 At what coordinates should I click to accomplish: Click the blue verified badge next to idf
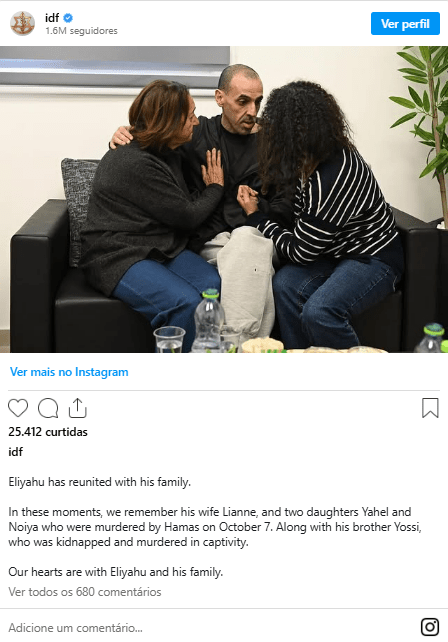point(68,18)
